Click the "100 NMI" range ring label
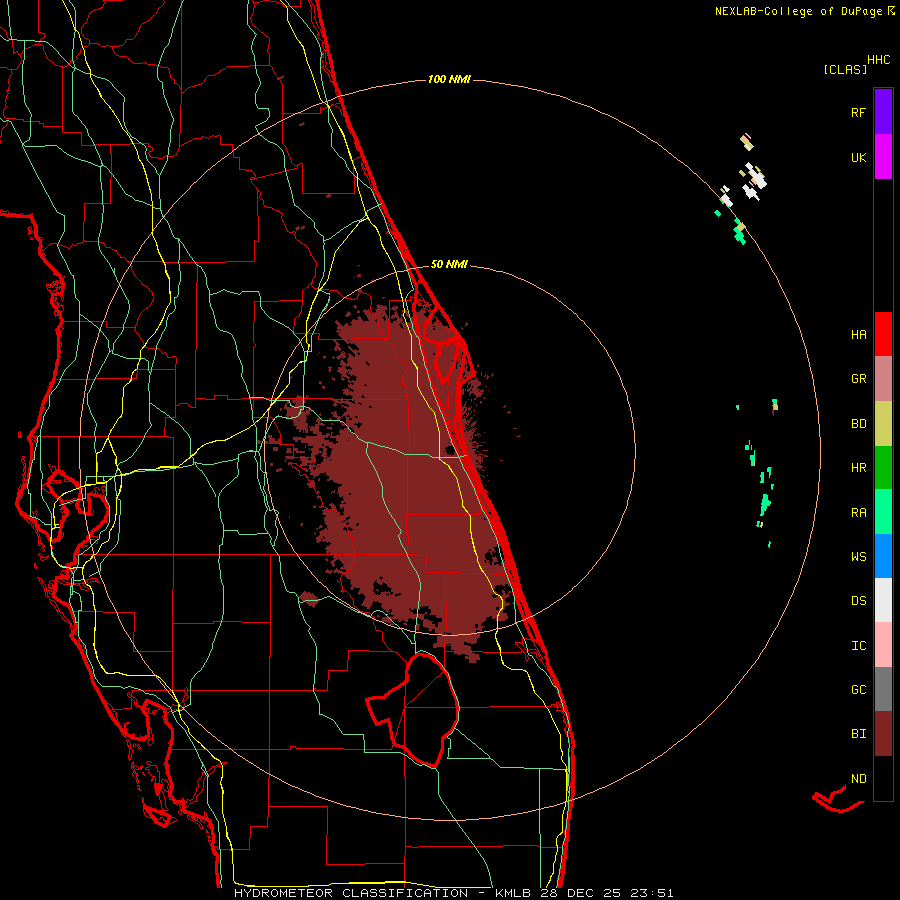The image size is (900, 900). click(x=449, y=79)
